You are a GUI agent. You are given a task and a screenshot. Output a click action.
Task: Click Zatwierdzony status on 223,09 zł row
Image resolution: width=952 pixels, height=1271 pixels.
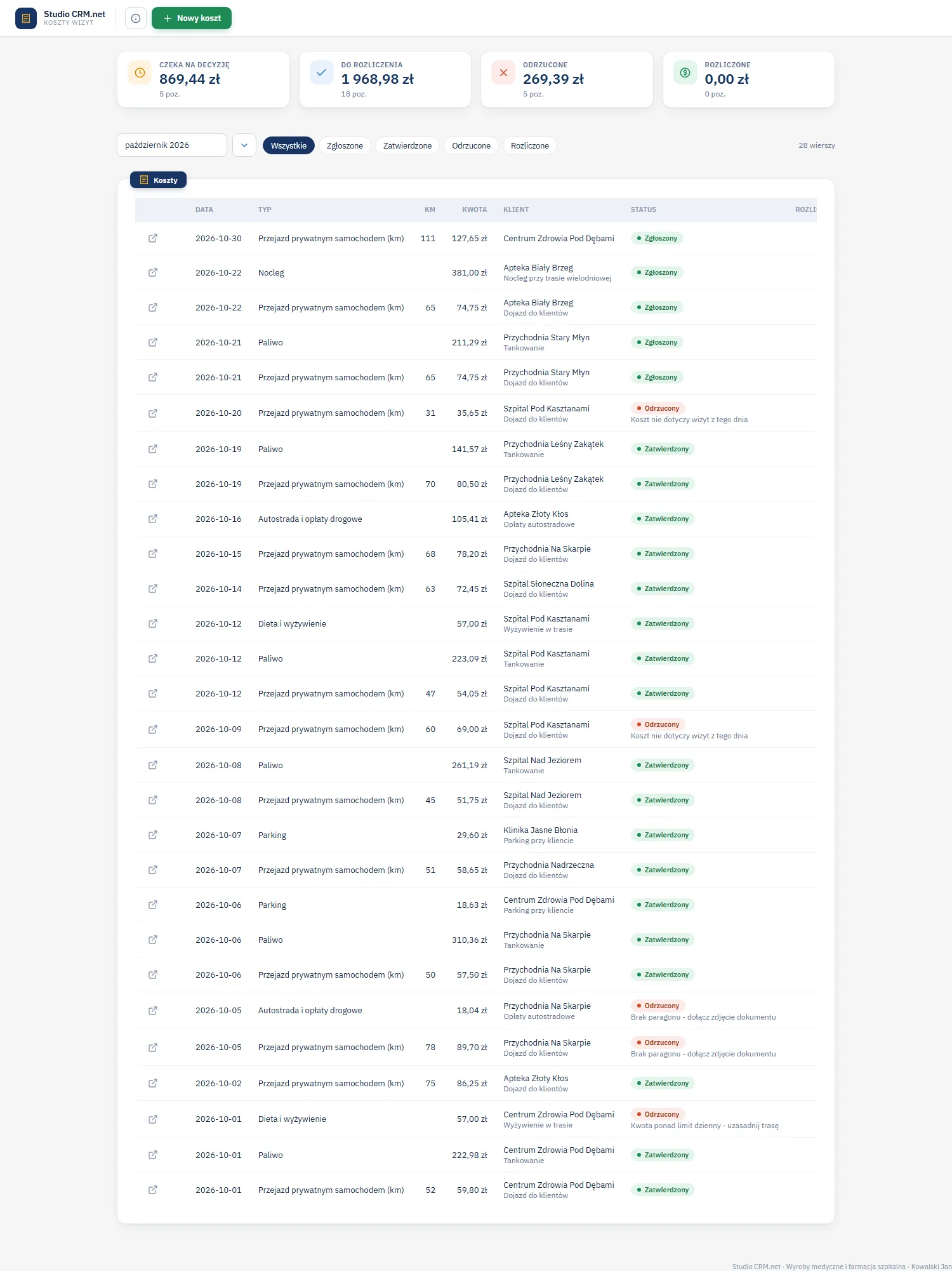click(663, 658)
